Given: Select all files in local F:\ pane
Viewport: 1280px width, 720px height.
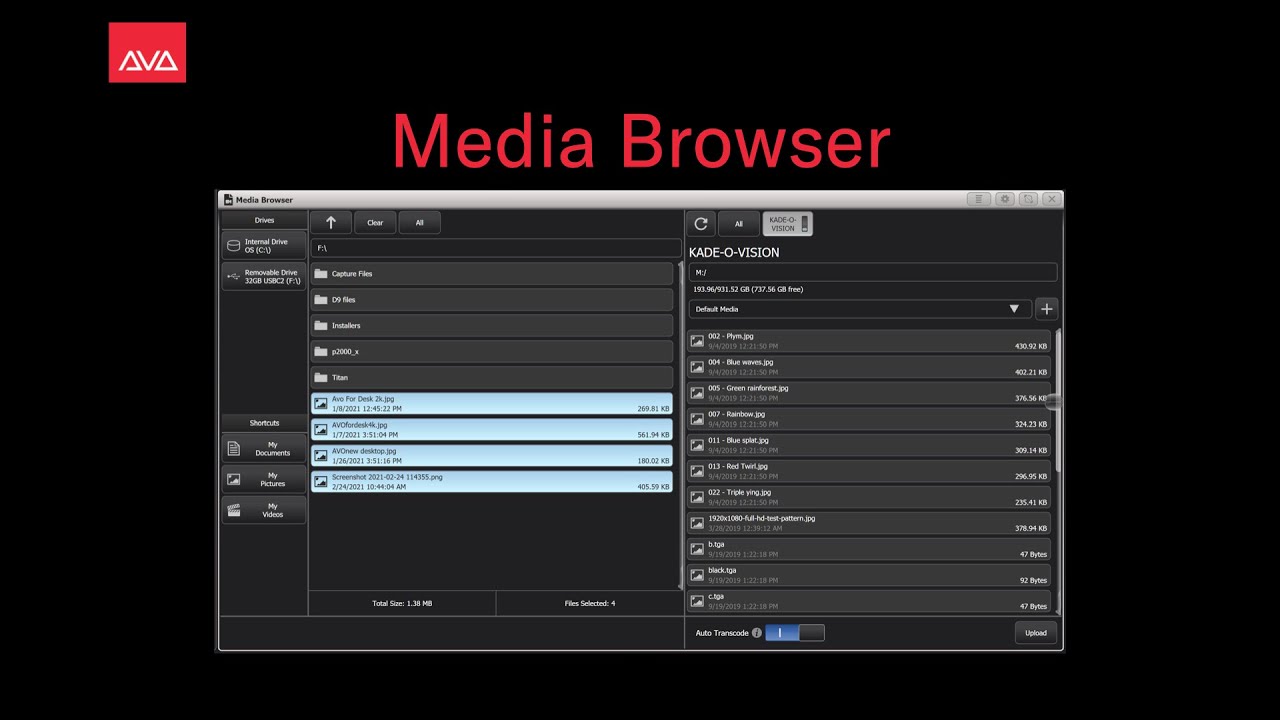Looking at the screenshot, I should pos(419,223).
